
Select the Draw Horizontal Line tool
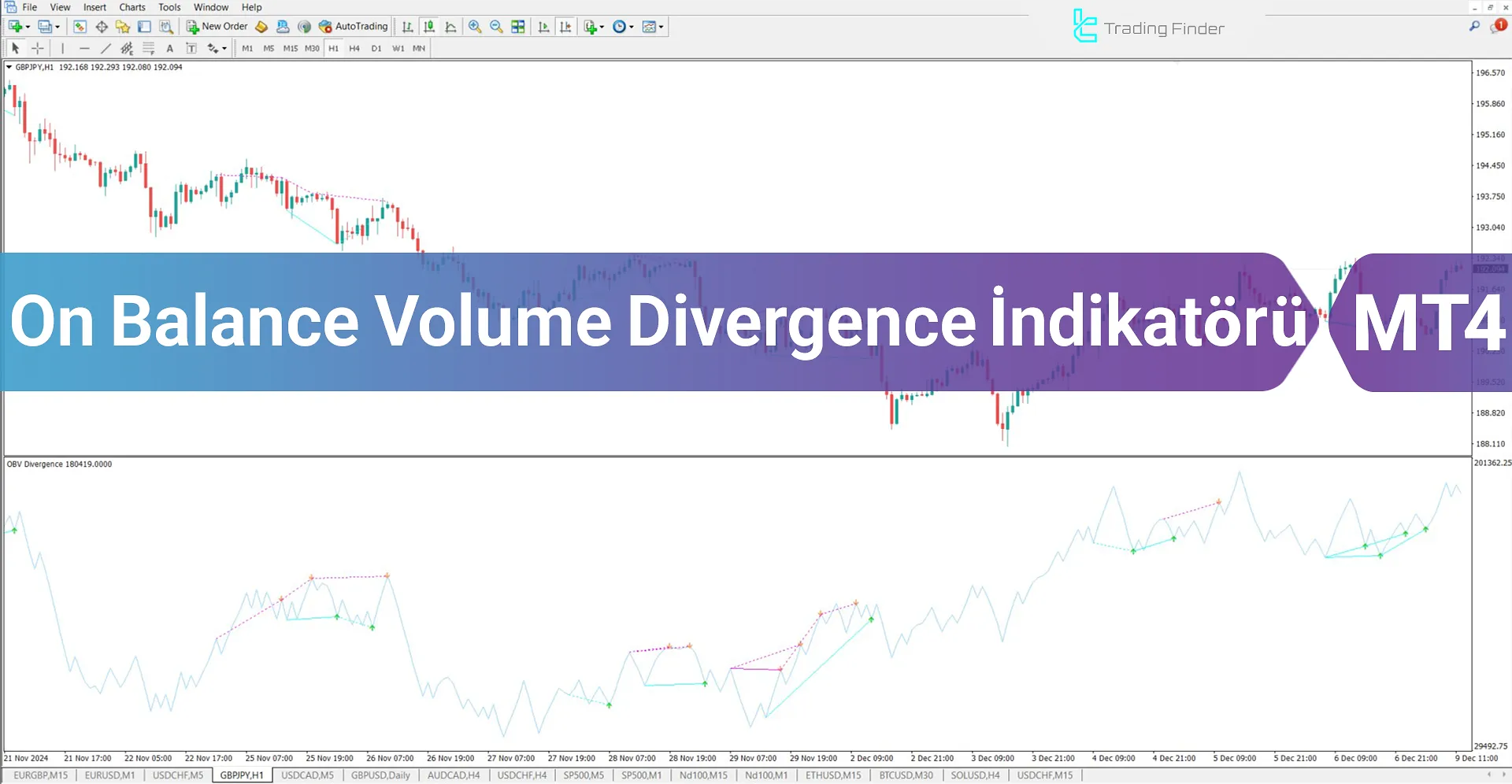click(85, 48)
